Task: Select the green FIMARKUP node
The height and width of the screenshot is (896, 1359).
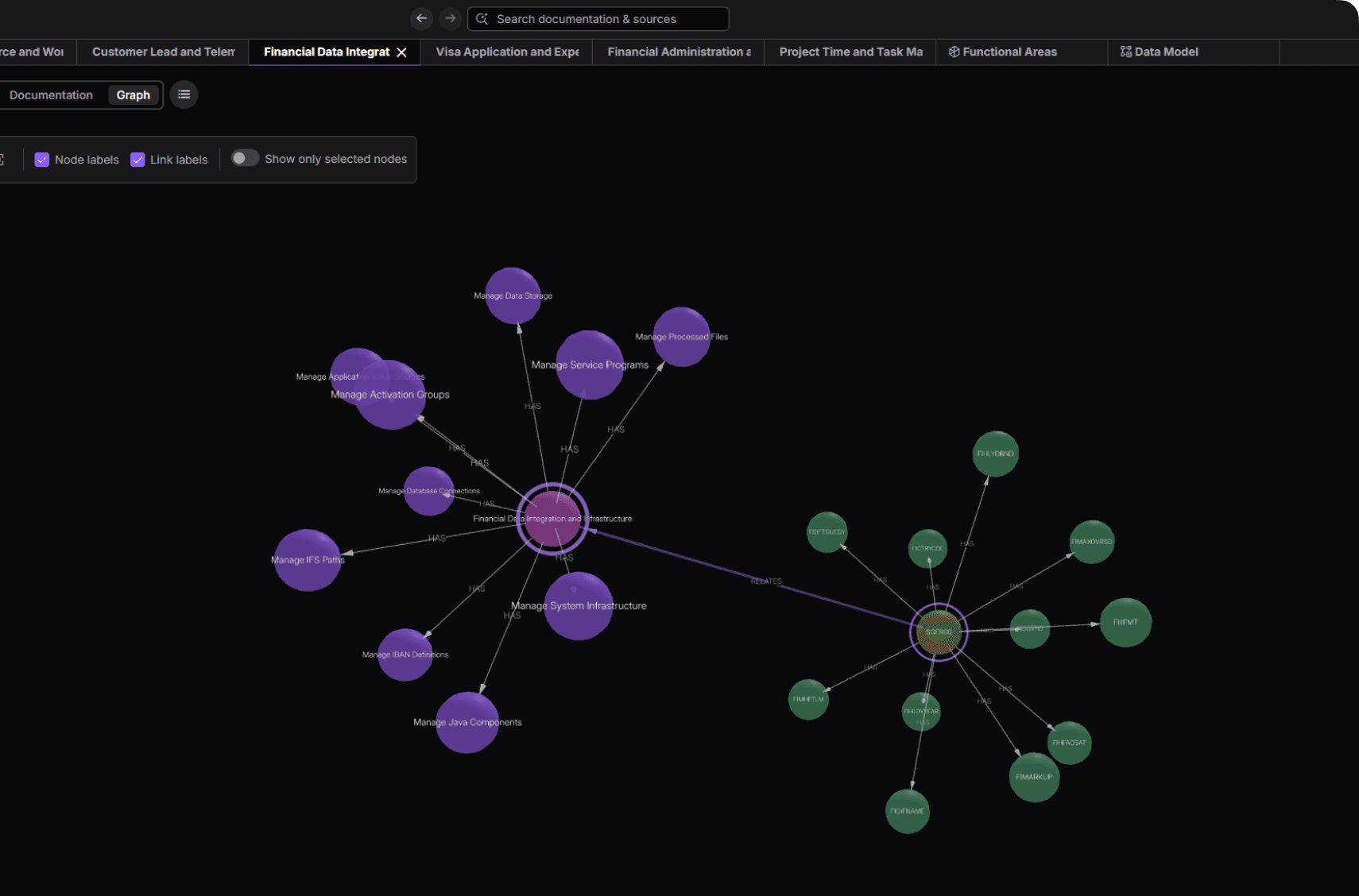Action: 1034,777
